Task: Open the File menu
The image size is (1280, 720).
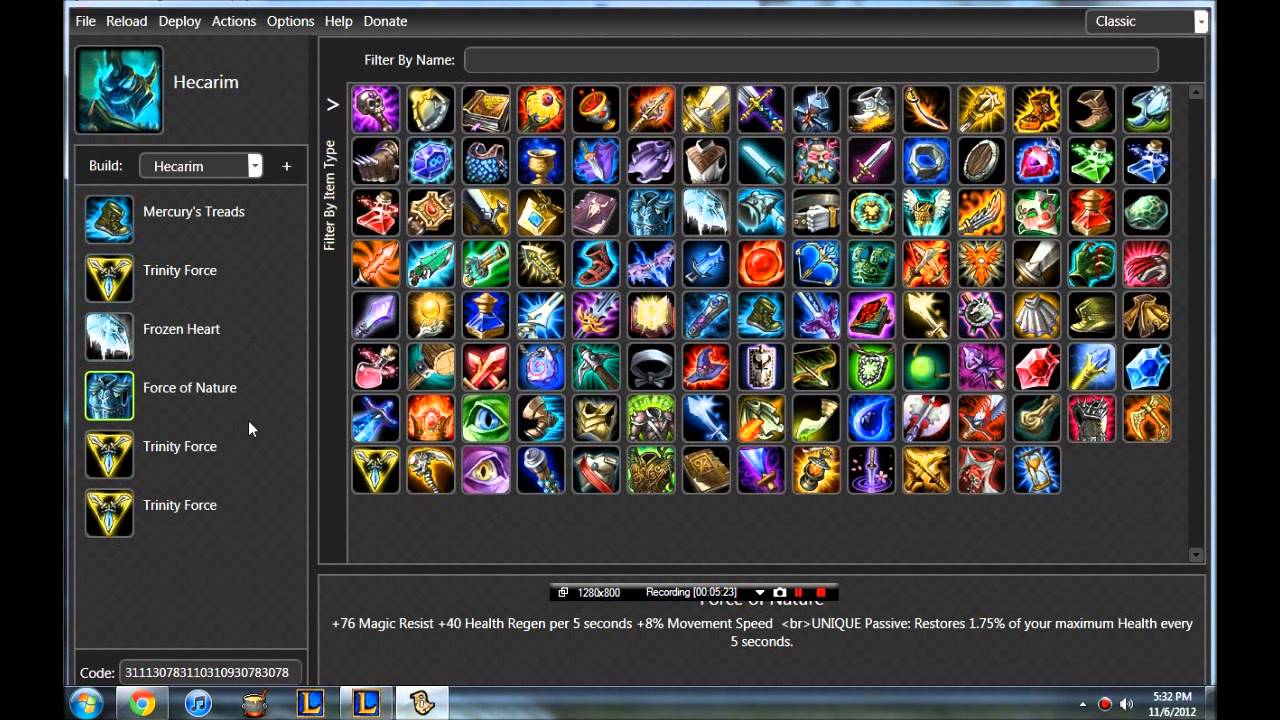Action: [x=86, y=21]
